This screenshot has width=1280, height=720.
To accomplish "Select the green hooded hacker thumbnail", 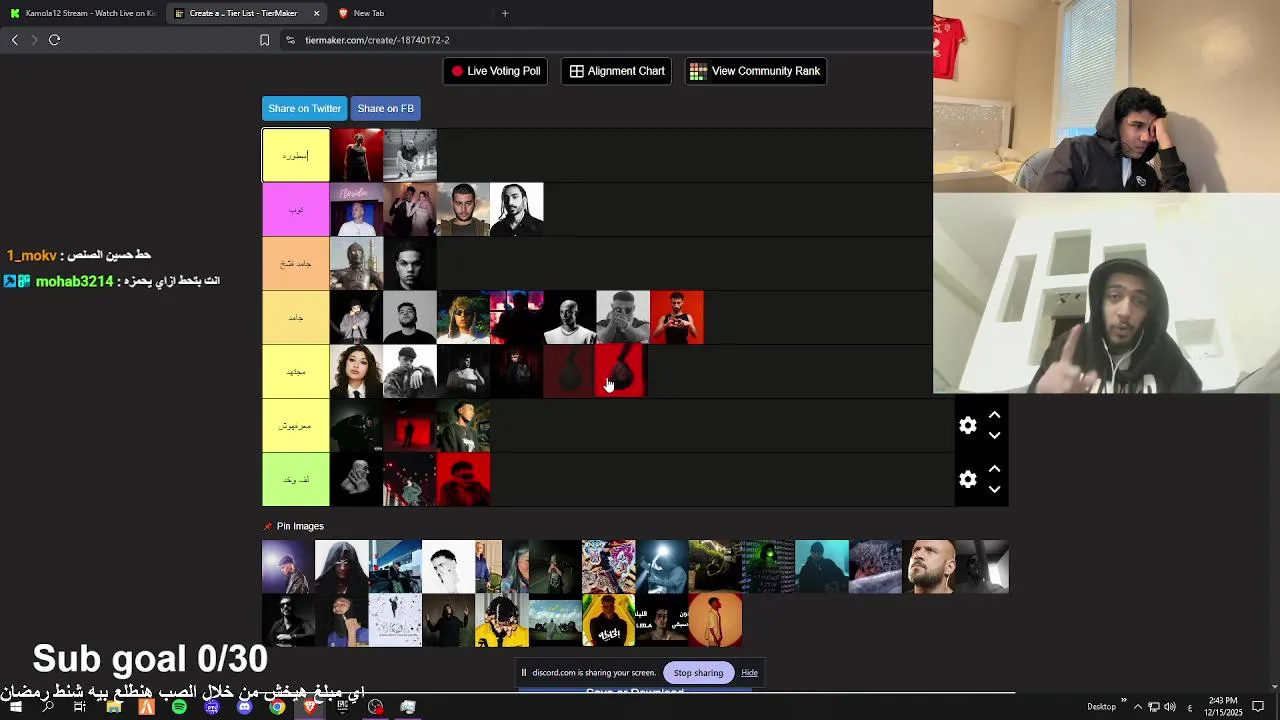I will click(768, 567).
